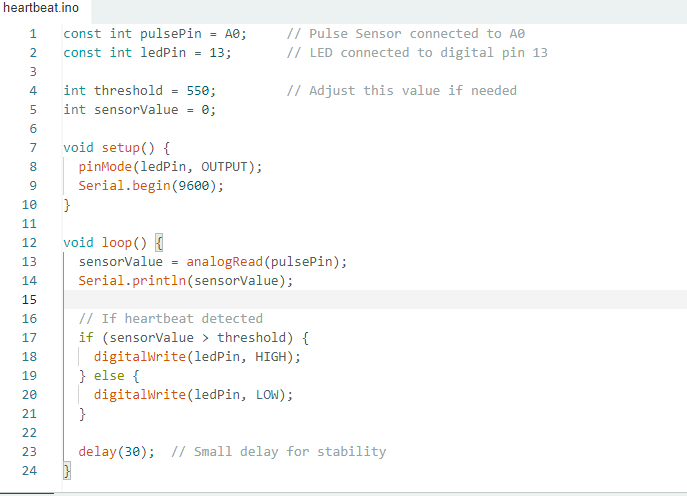Click the ledPin value 13
Image resolution: width=687 pixels, height=496 pixels.
[x=220, y=53]
